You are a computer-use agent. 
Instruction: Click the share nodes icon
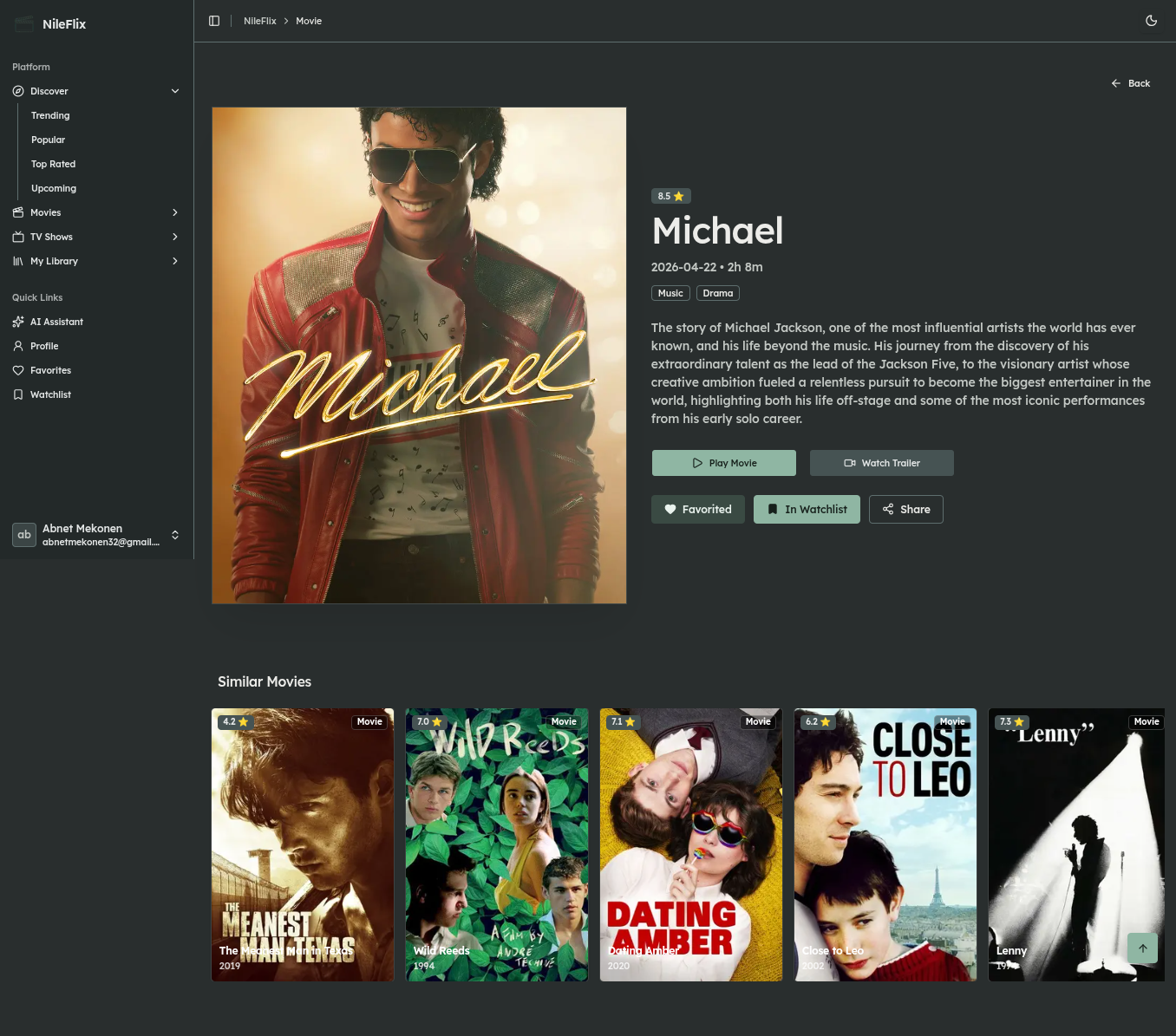pyautogui.click(x=888, y=509)
